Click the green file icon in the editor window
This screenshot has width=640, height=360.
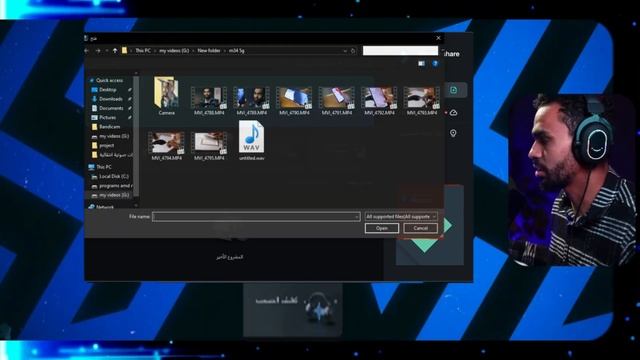click(453, 90)
